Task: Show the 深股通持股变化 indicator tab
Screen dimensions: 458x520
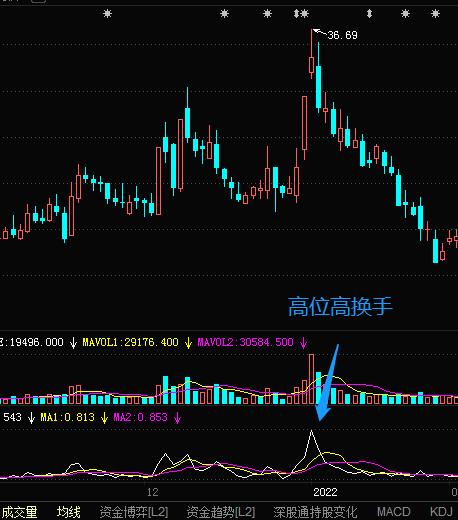Action: click(x=315, y=512)
